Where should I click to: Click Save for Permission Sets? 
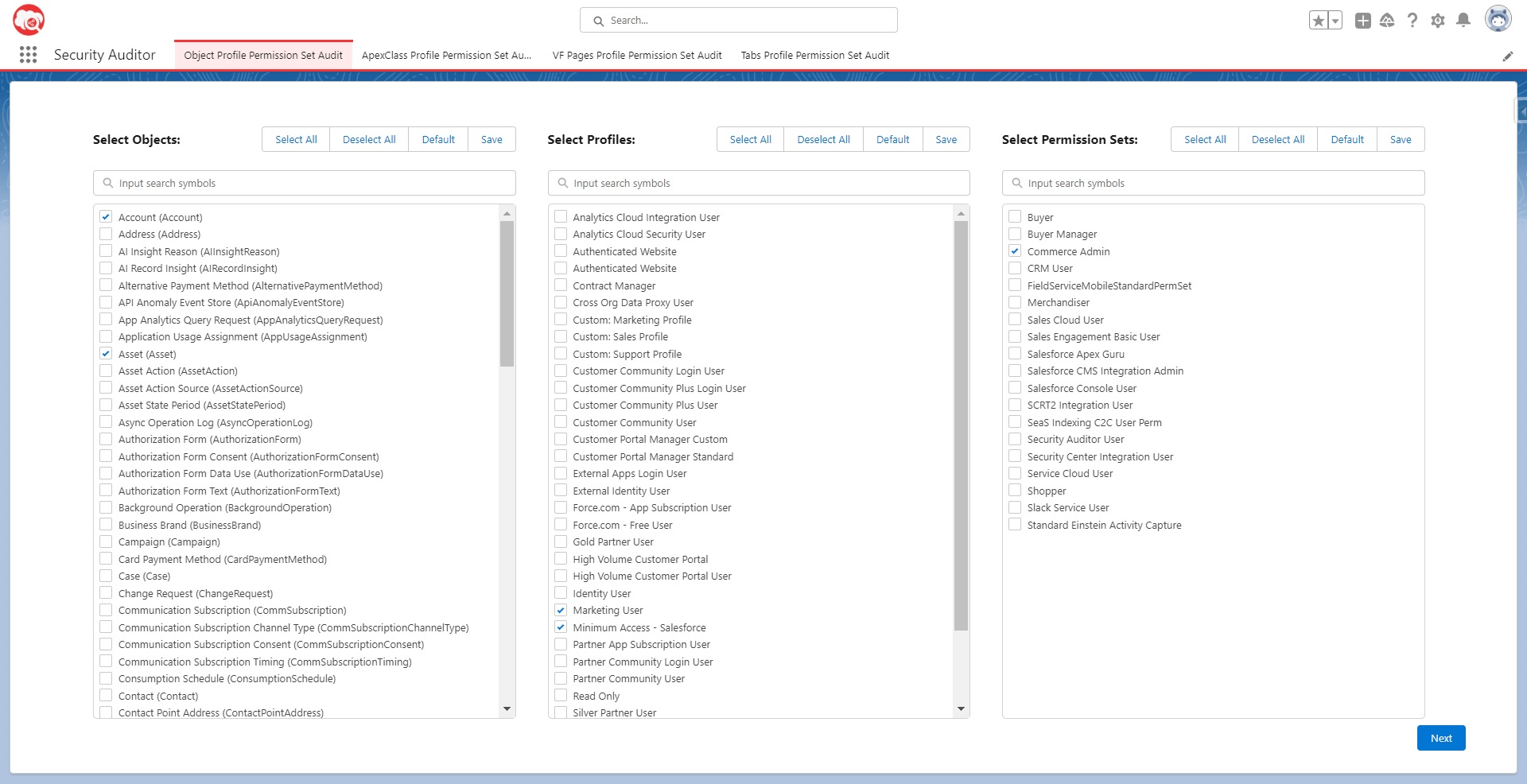(x=1401, y=139)
